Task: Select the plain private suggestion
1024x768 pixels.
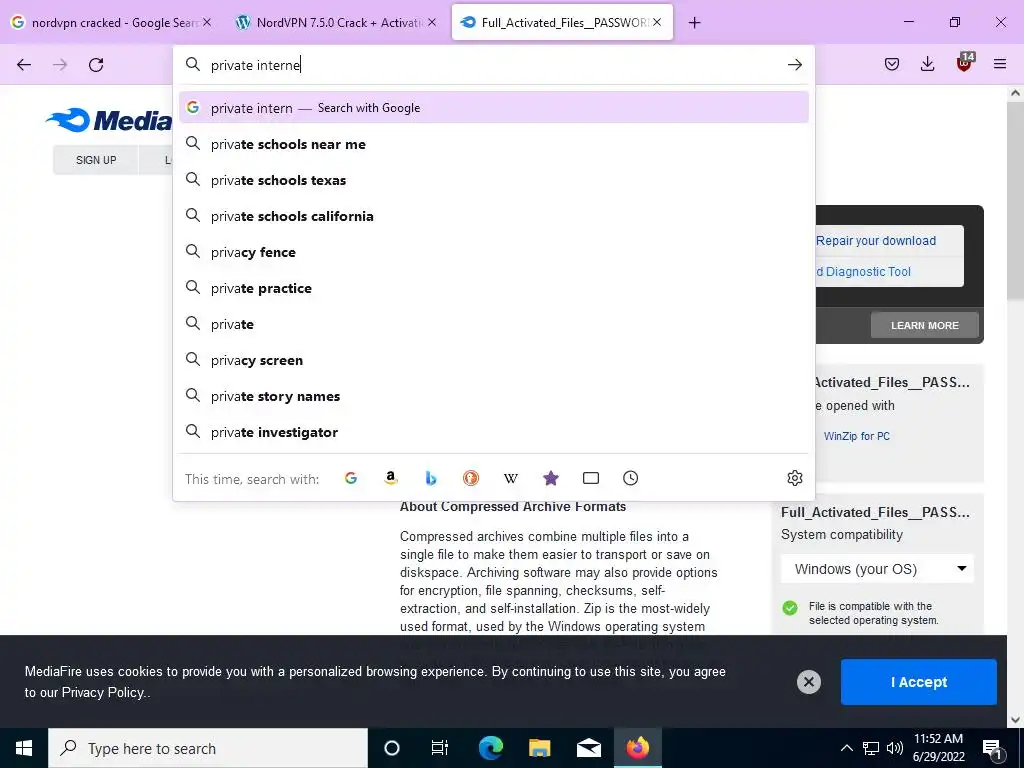Action: [x=494, y=323]
